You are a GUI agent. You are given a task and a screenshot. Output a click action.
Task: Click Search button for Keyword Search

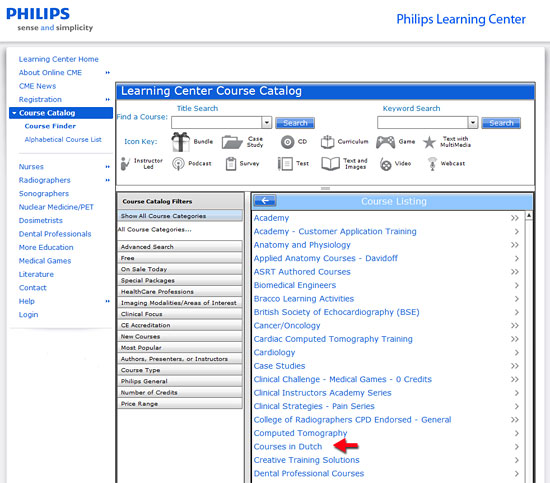tap(501, 123)
